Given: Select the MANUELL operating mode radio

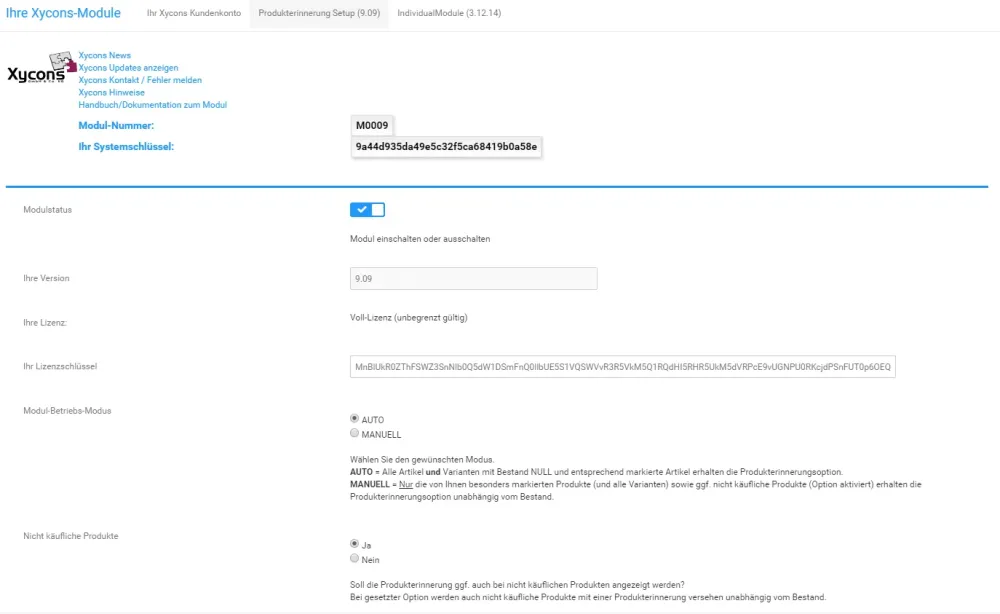Looking at the screenshot, I should coord(355,433).
